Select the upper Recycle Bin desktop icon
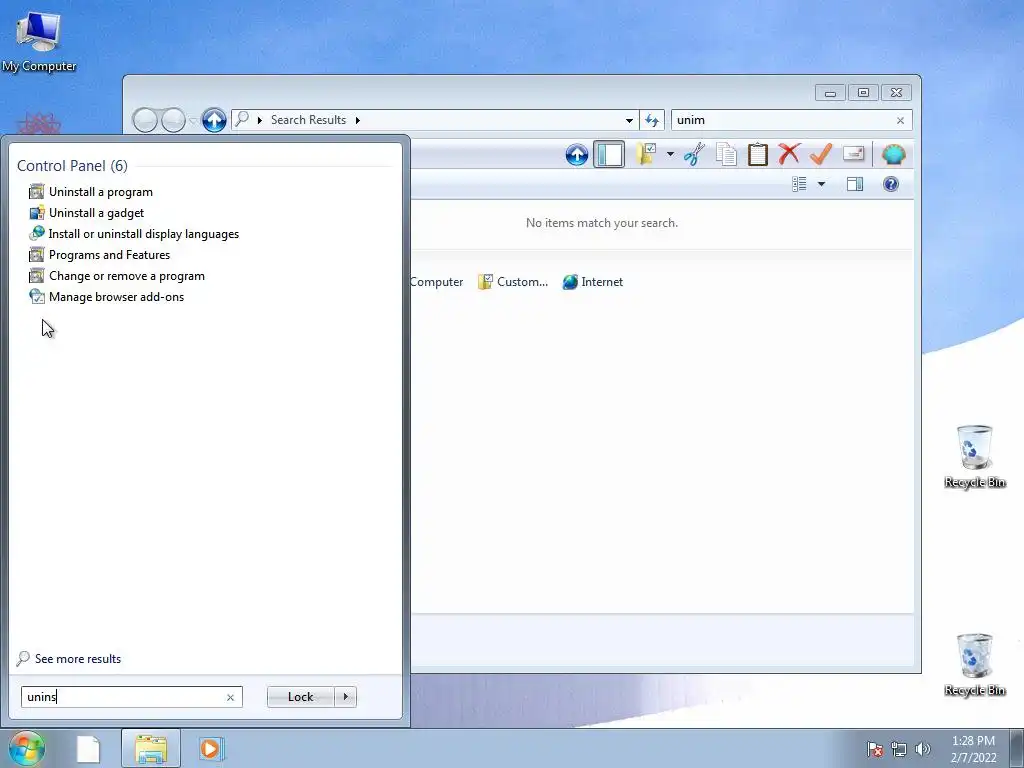The height and width of the screenshot is (768, 1024). tap(974, 456)
